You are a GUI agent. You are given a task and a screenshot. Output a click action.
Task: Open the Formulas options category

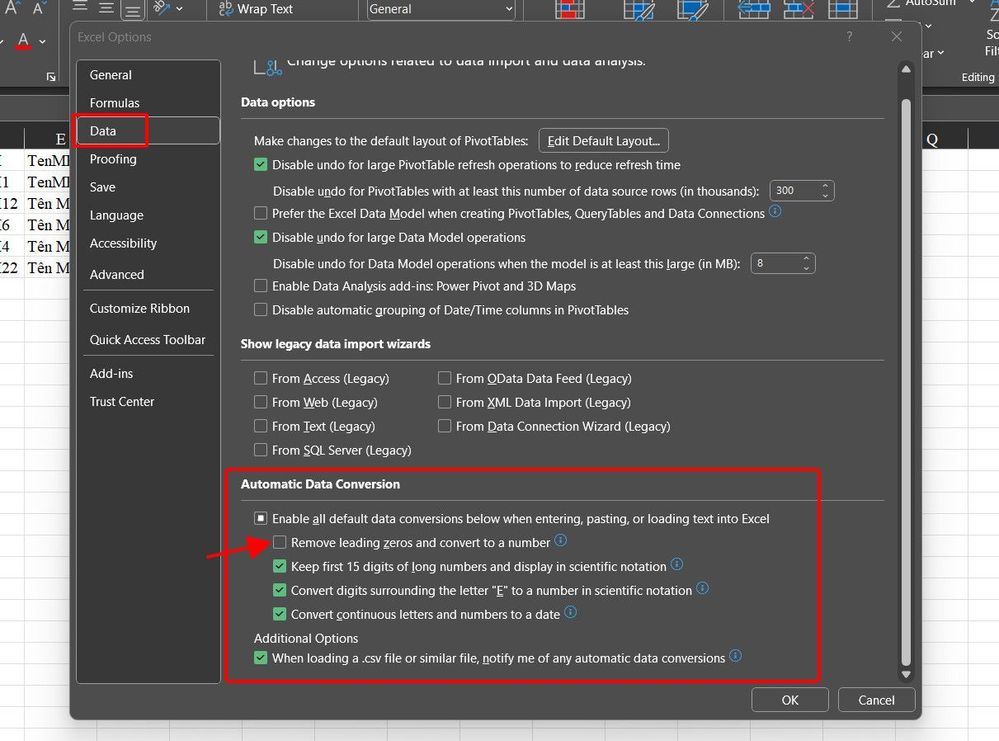pyautogui.click(x=148, y=103)
